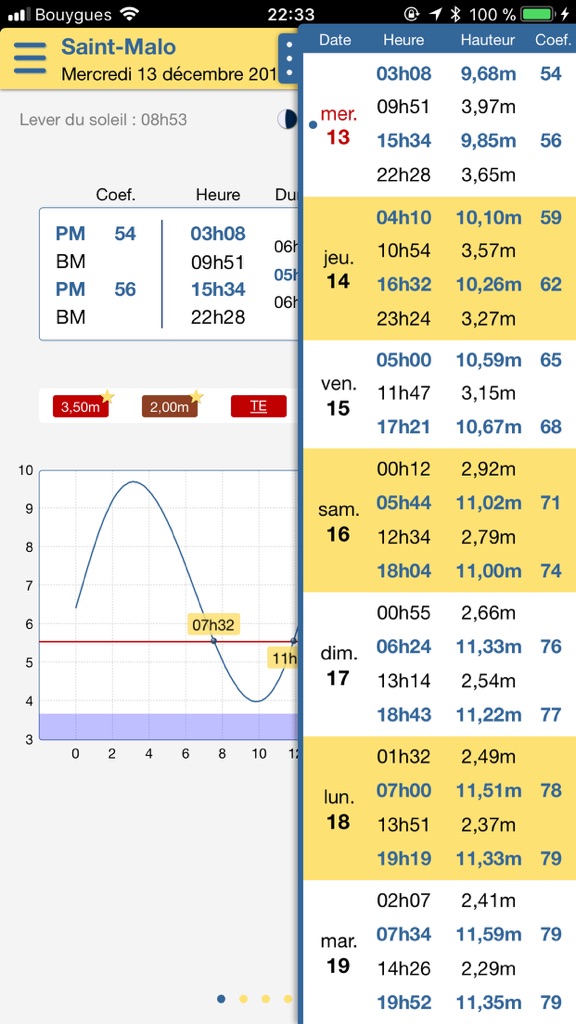Tap the battery icon in status bar
Image resolution: width=576 pixels, height=1024 pixels.
point(539,14)
